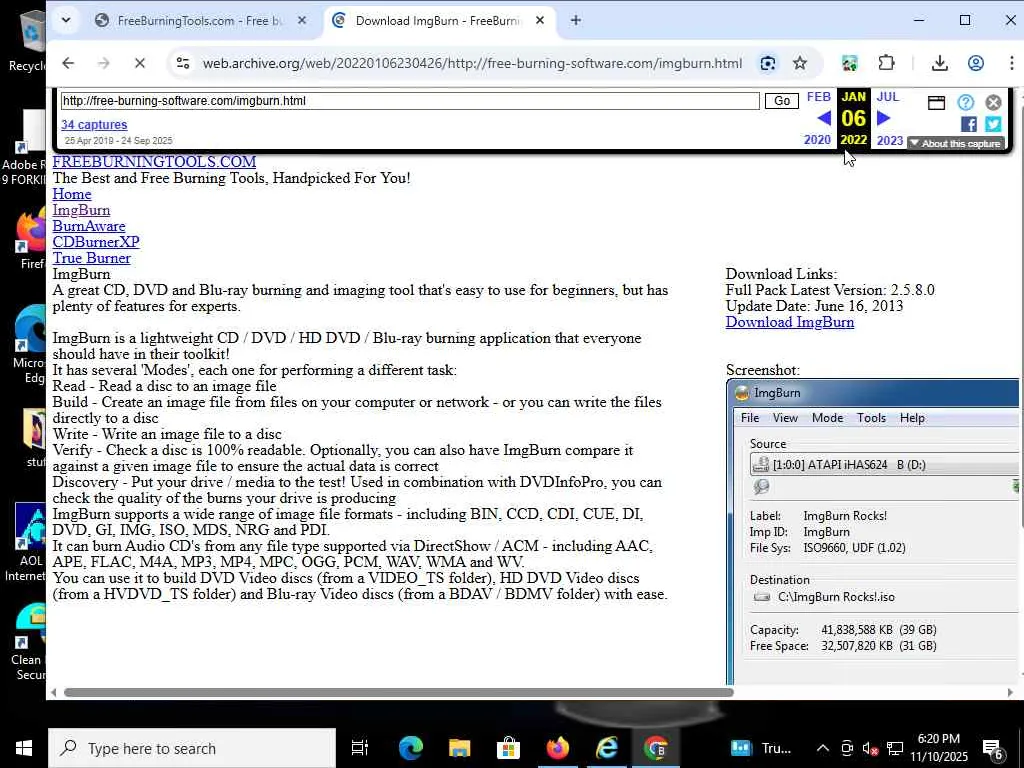The image size is (1024, 768).
Task: Share the capture on Facebook
Action: point(968,124)
